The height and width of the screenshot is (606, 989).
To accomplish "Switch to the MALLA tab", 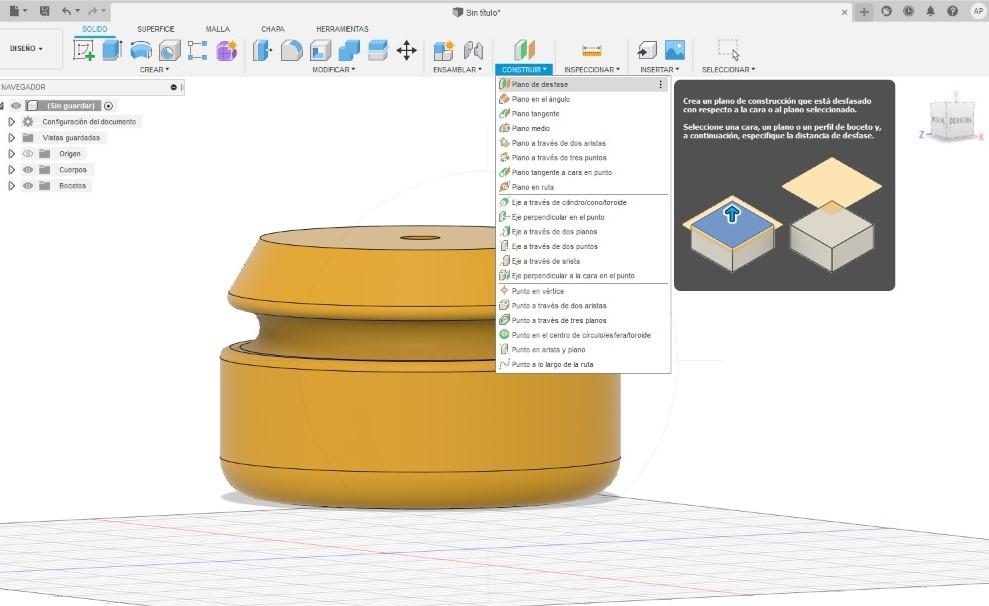I will 218,29.
